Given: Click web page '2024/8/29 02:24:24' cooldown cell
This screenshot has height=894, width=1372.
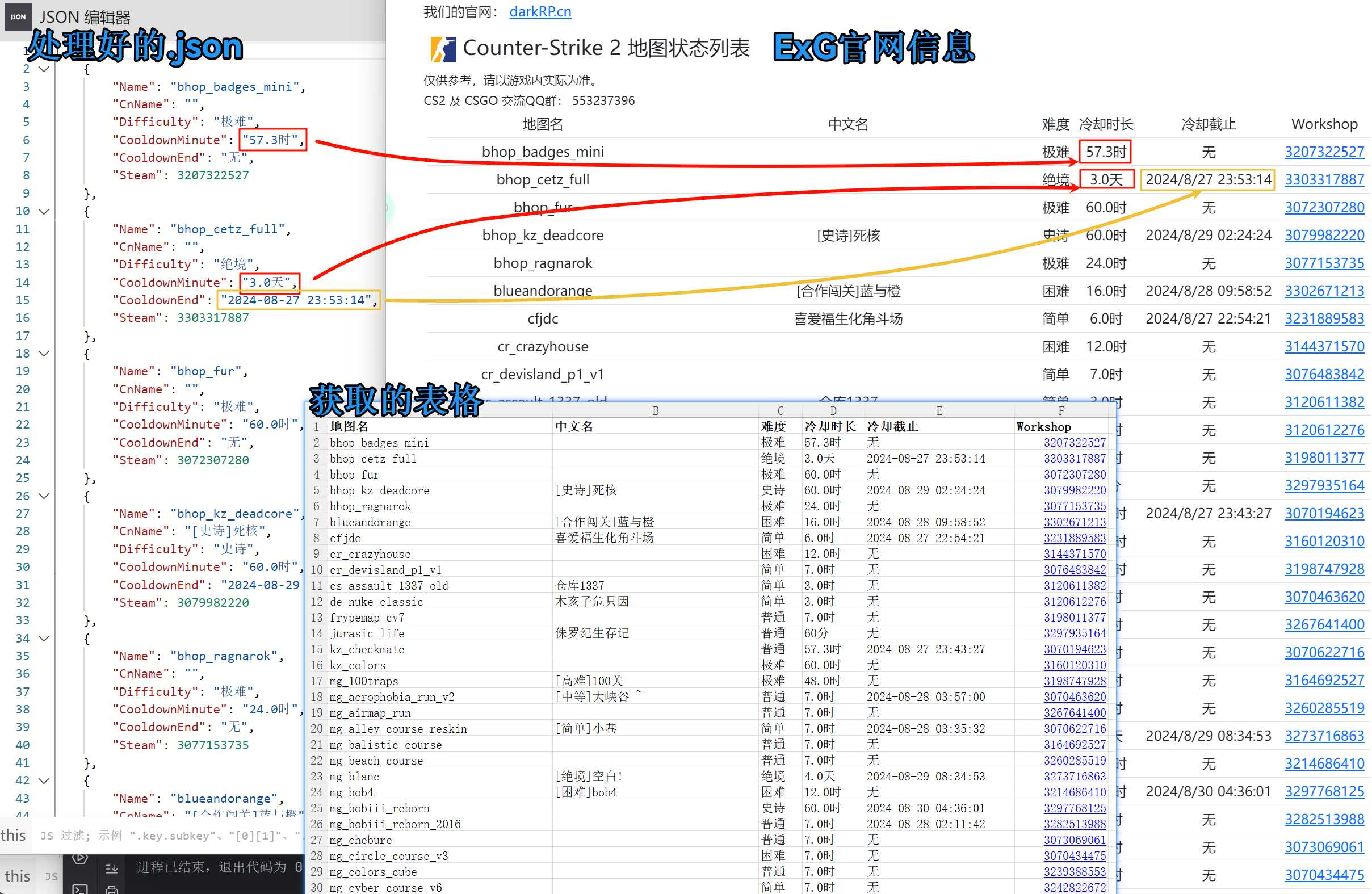Looking at the screenshot, I should (1209, 235).
